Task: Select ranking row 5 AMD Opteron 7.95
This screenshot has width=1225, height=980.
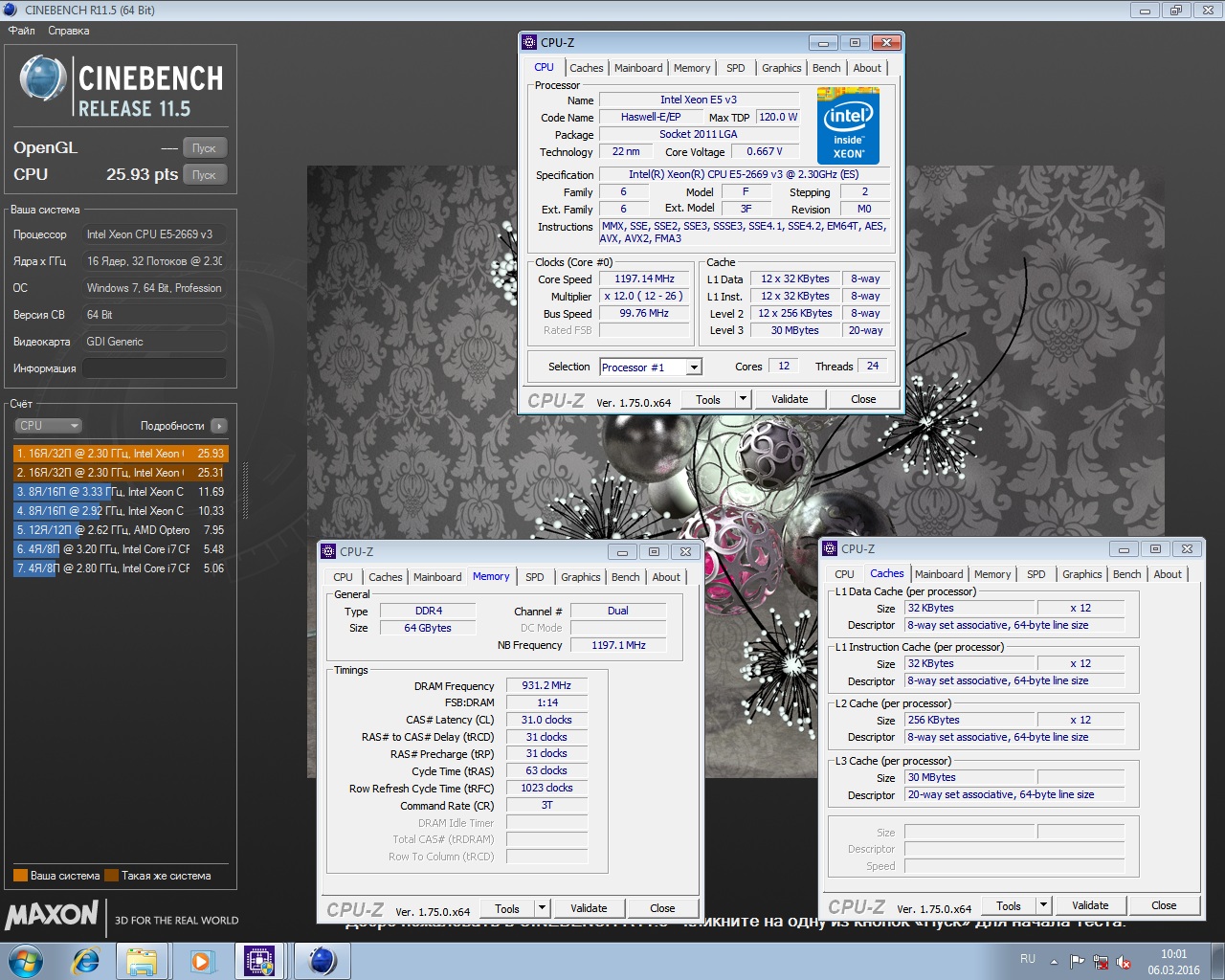Action: click(121, 530)
